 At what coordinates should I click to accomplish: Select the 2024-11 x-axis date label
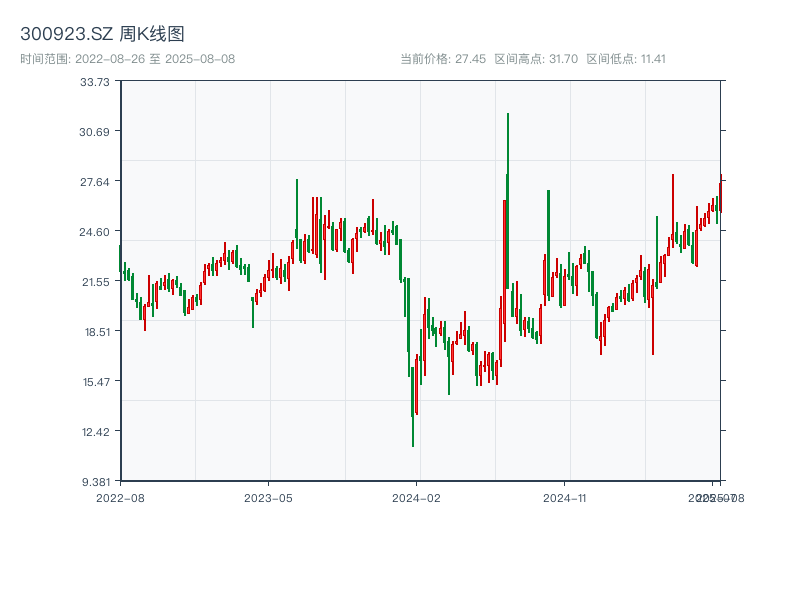pos(564,497)
